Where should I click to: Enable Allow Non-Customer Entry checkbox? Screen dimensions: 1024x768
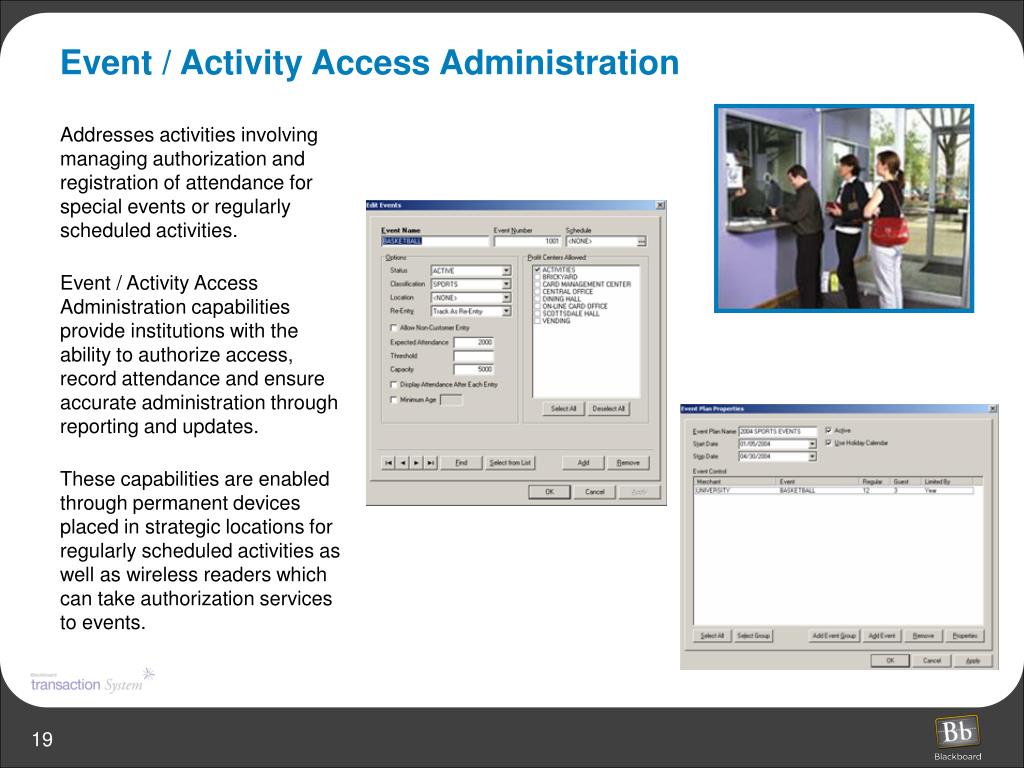(394, 328)
